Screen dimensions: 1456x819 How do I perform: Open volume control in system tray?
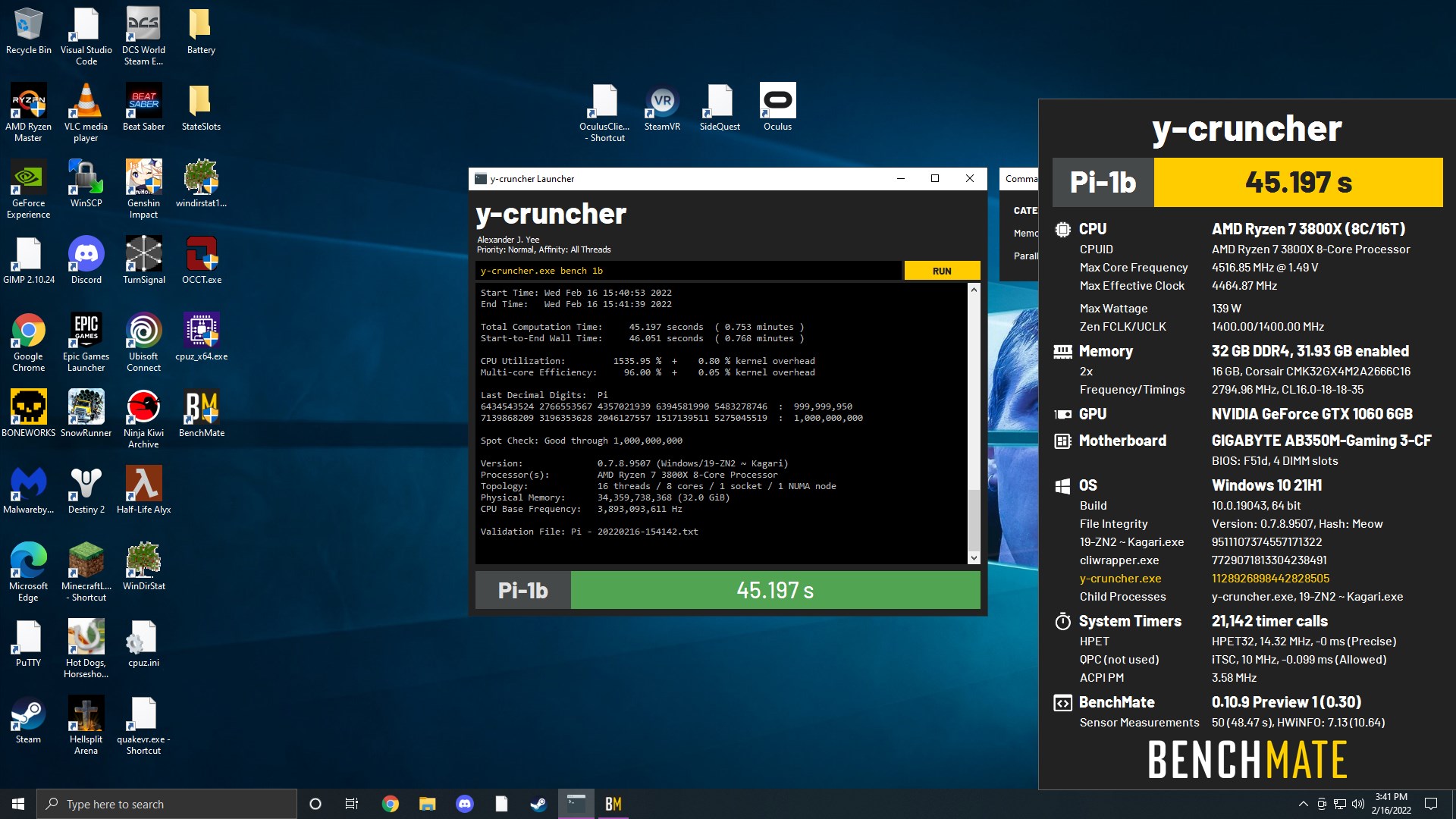point(1357,804)
